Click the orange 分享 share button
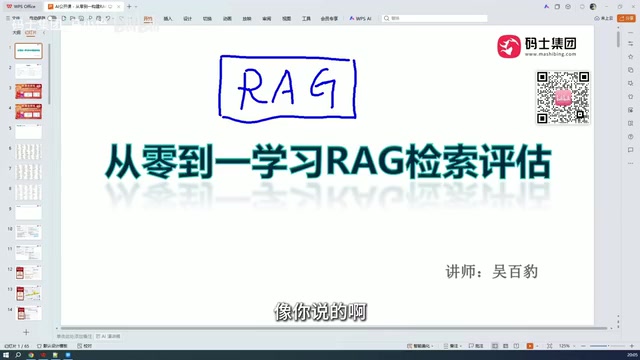 [x=626, y=18]
